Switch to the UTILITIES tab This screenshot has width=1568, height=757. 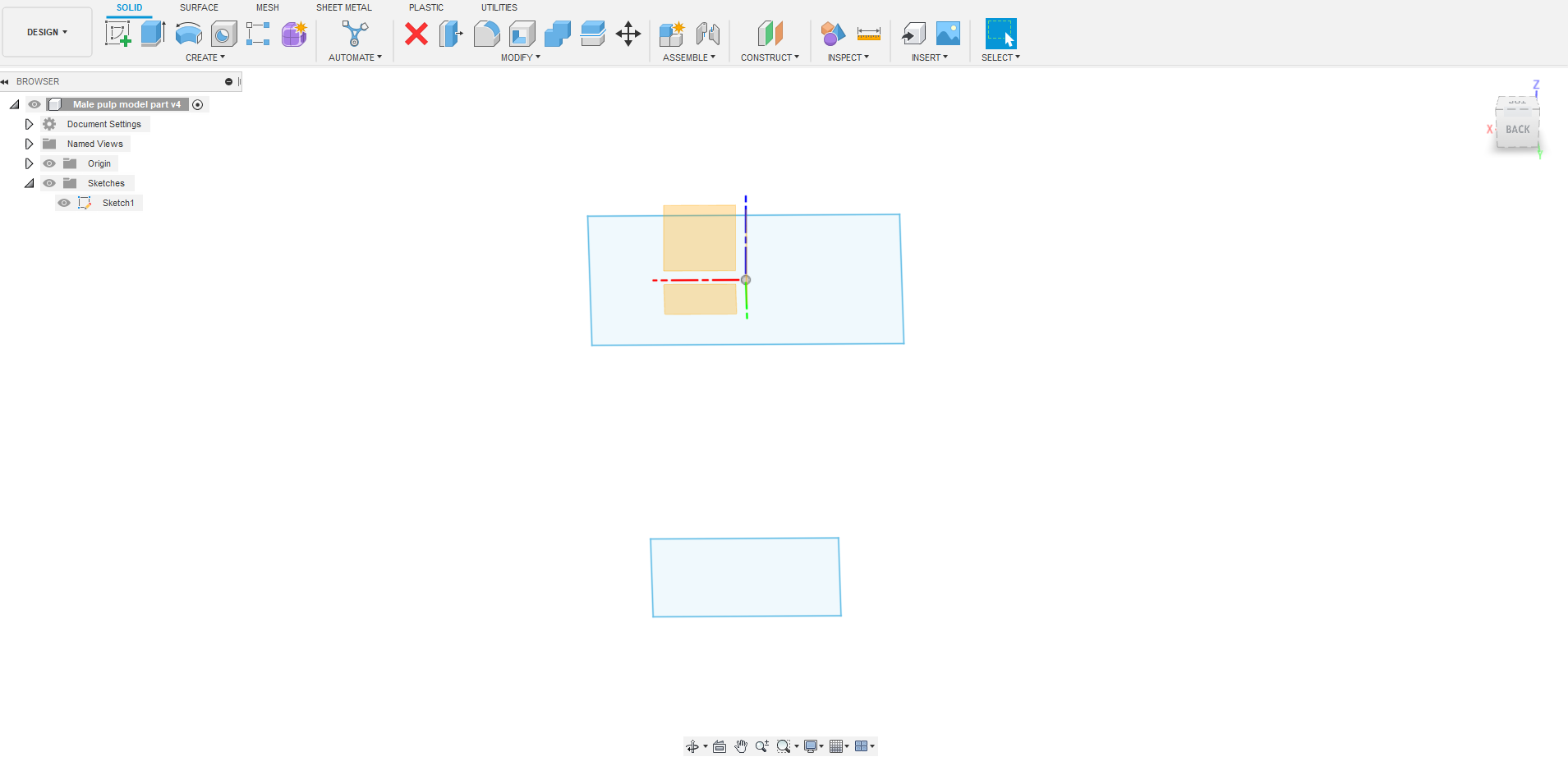pyautogui.click(x=499, y=7)
